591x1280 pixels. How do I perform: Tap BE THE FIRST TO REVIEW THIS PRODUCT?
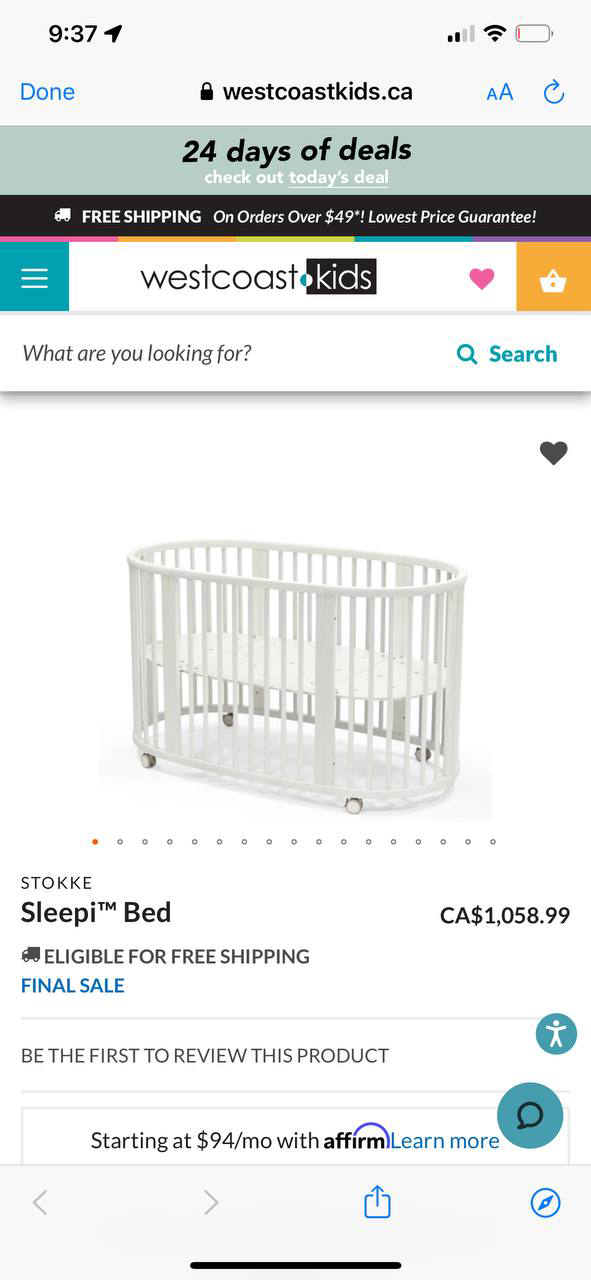(205, 1055)
